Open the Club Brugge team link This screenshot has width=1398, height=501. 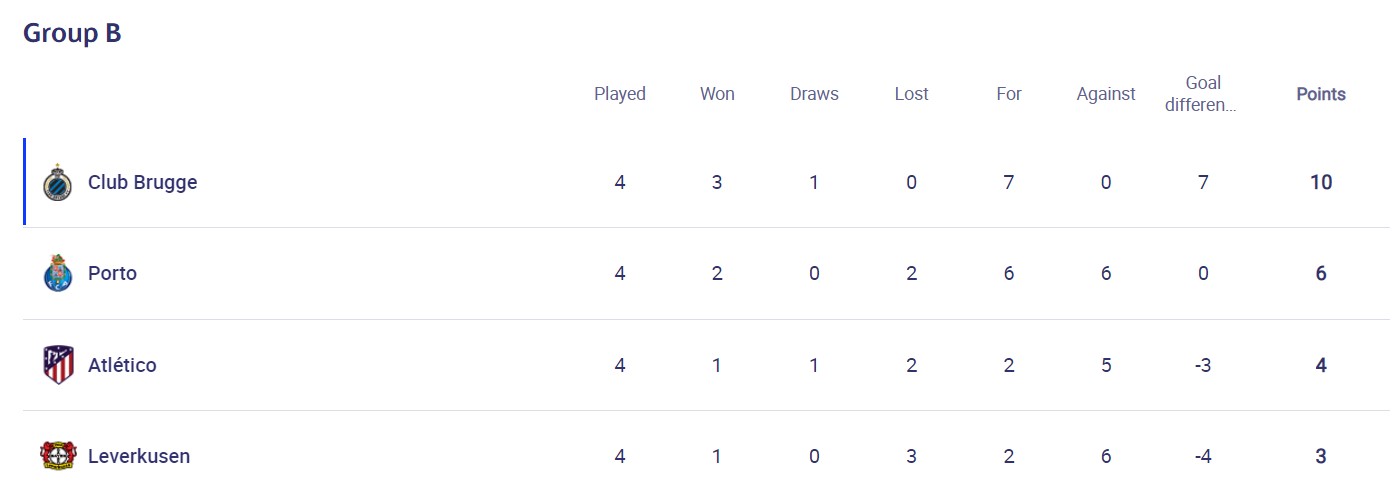(142, 183)
